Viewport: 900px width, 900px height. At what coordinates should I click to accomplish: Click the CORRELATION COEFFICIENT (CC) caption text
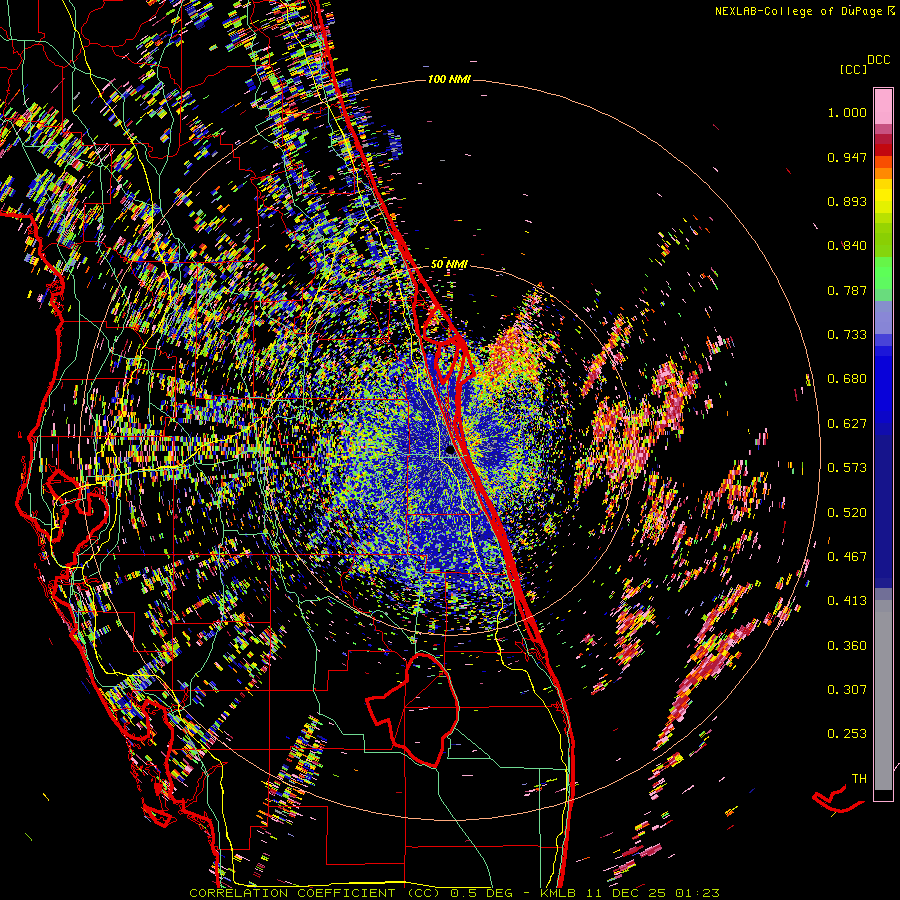[315, 893]
